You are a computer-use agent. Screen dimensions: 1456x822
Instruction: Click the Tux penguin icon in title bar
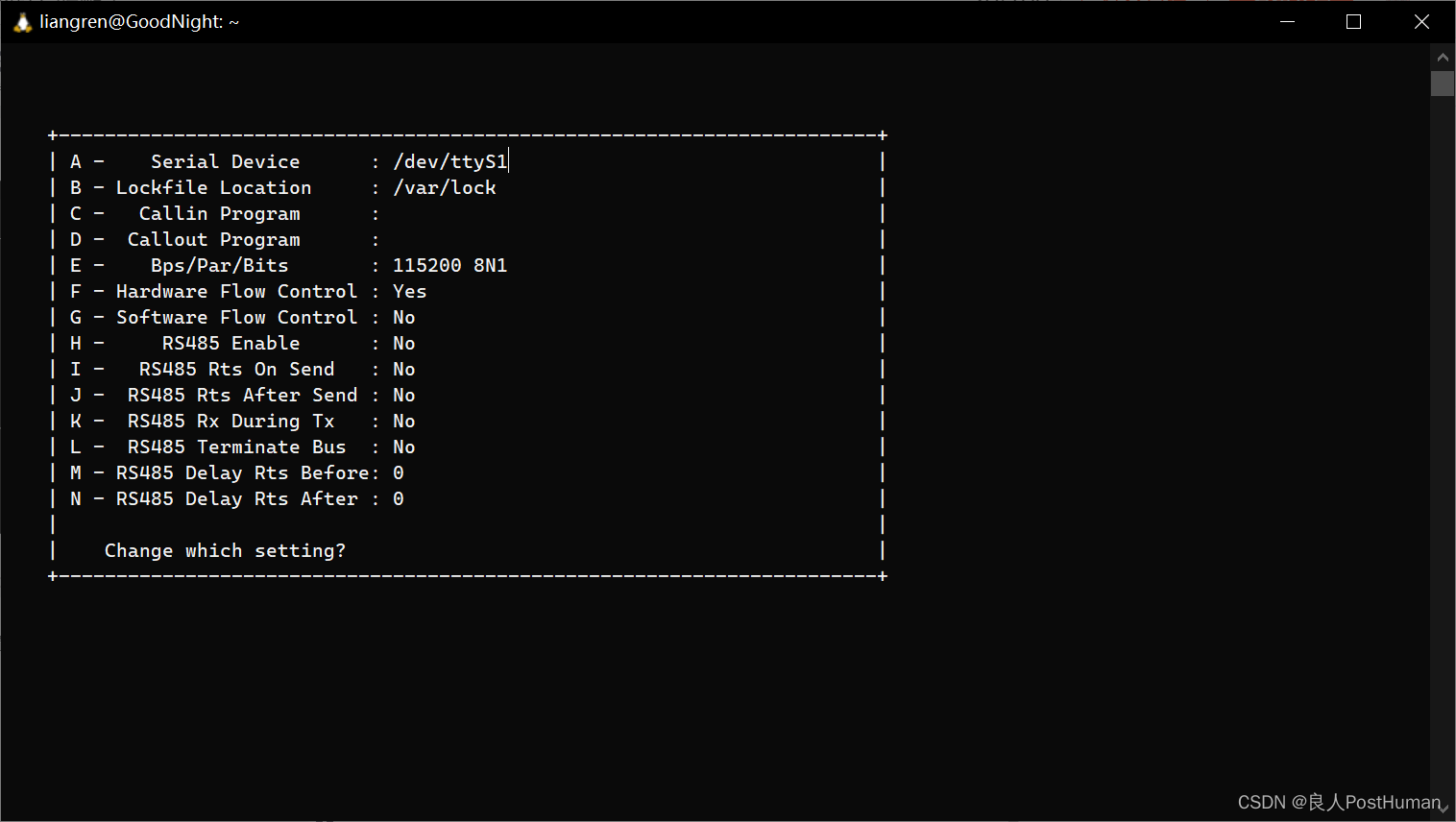point(21,20)
